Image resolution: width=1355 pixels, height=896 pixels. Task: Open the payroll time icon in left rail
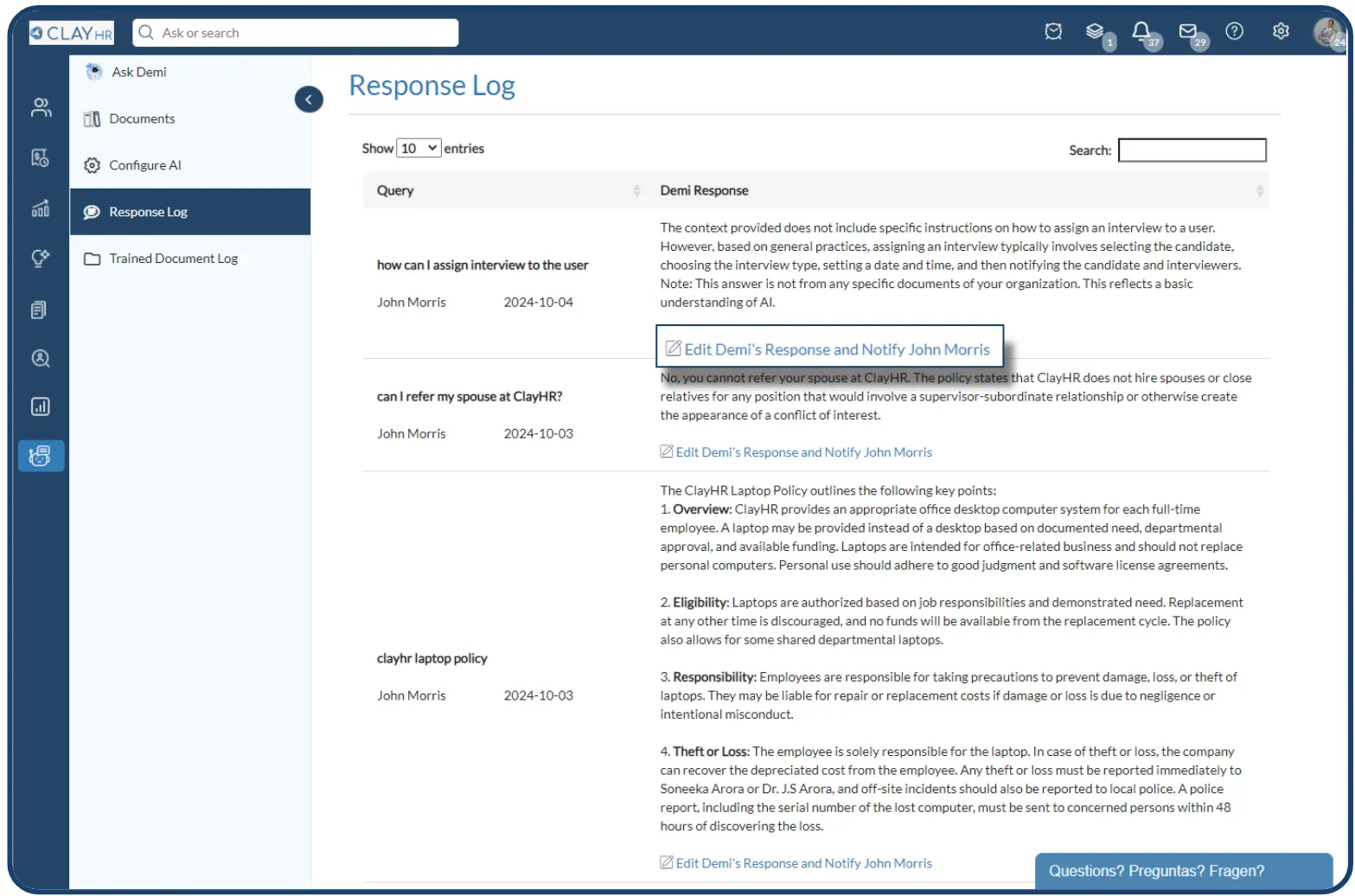(x=40, y=157)
